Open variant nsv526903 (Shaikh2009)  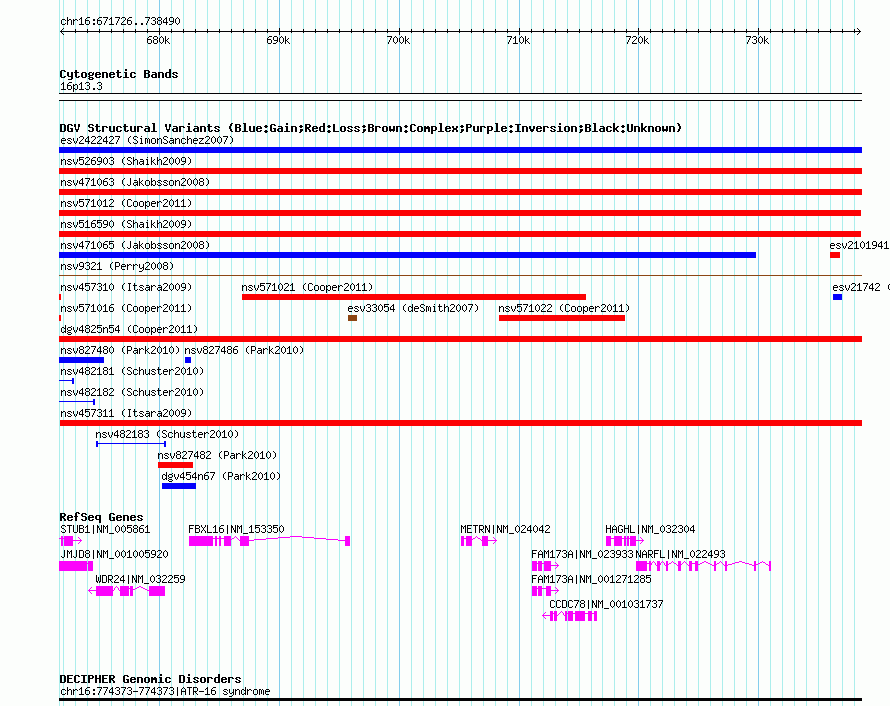coord(126,161)
